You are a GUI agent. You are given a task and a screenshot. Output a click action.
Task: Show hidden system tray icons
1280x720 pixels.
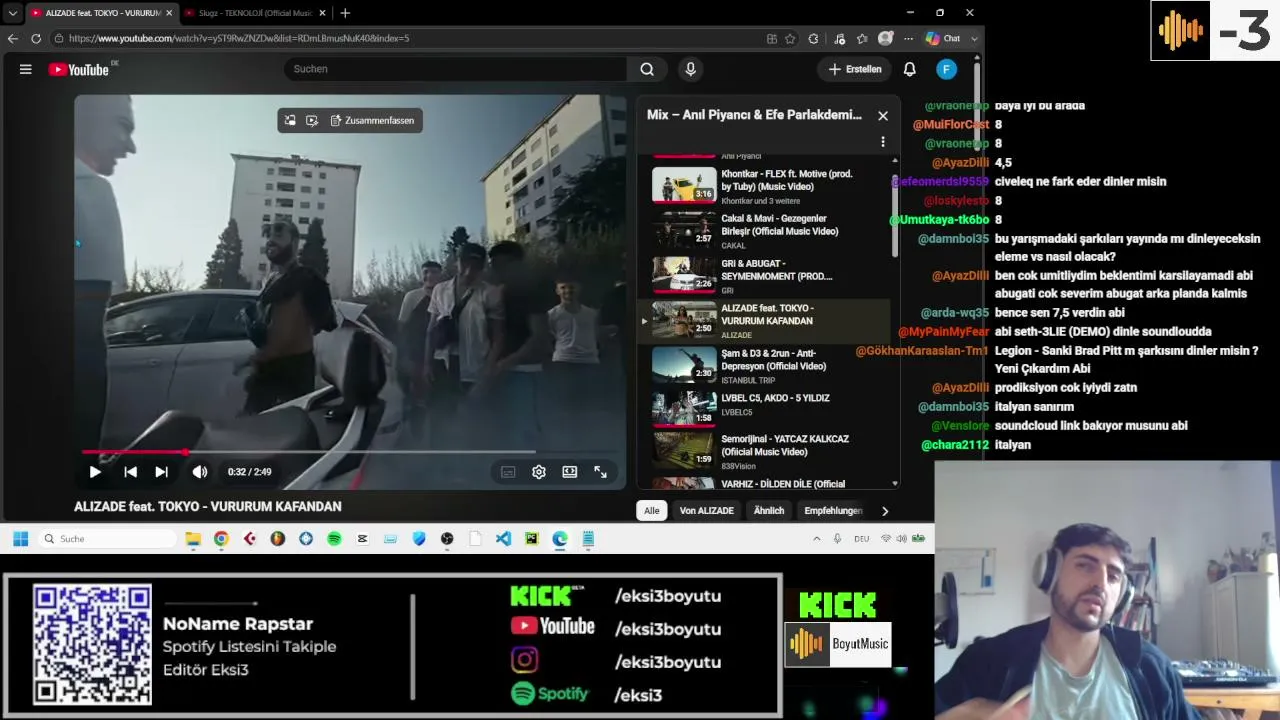(x=816, y=539)
